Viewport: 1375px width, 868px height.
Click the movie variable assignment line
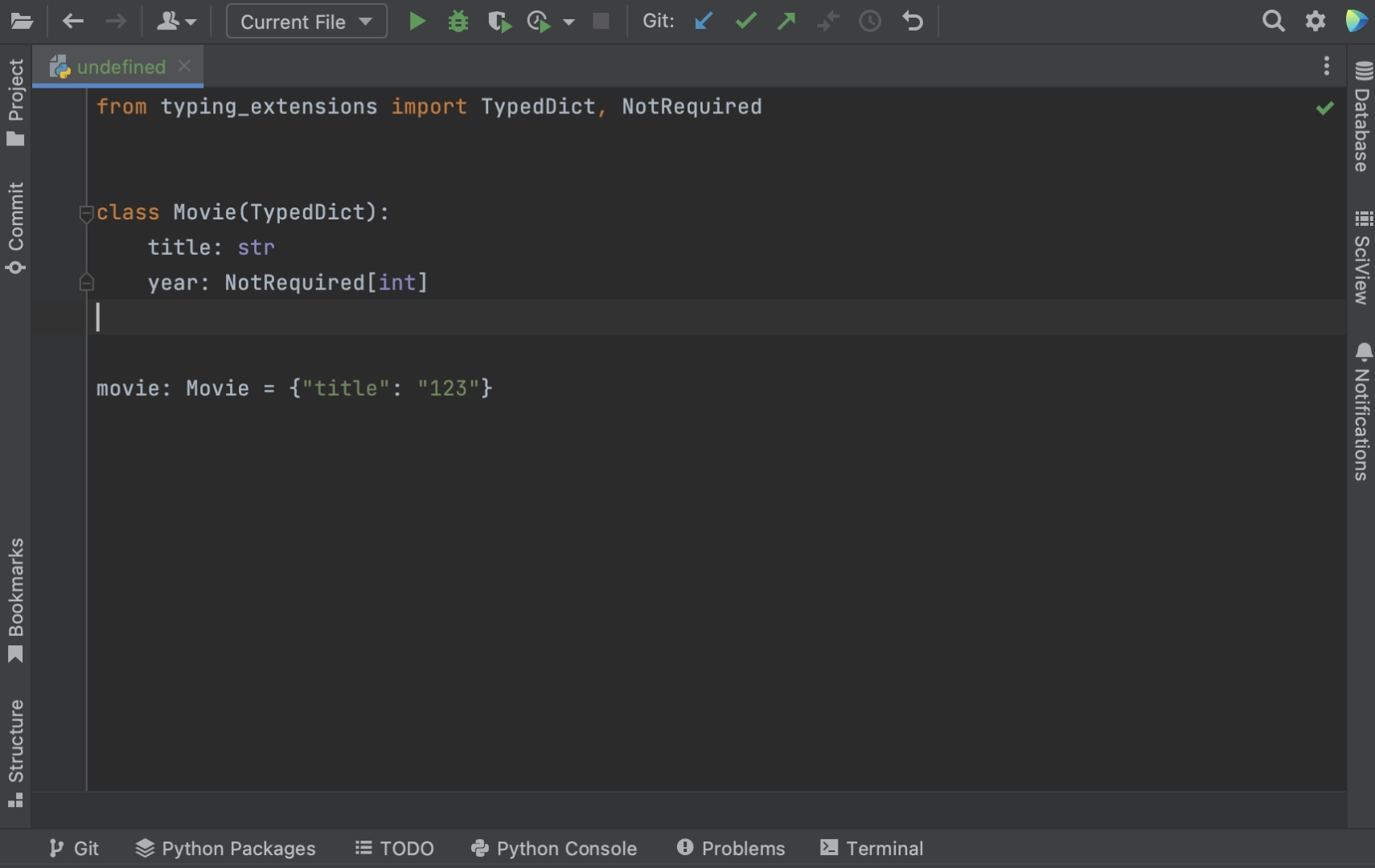[x=294, y=388]
